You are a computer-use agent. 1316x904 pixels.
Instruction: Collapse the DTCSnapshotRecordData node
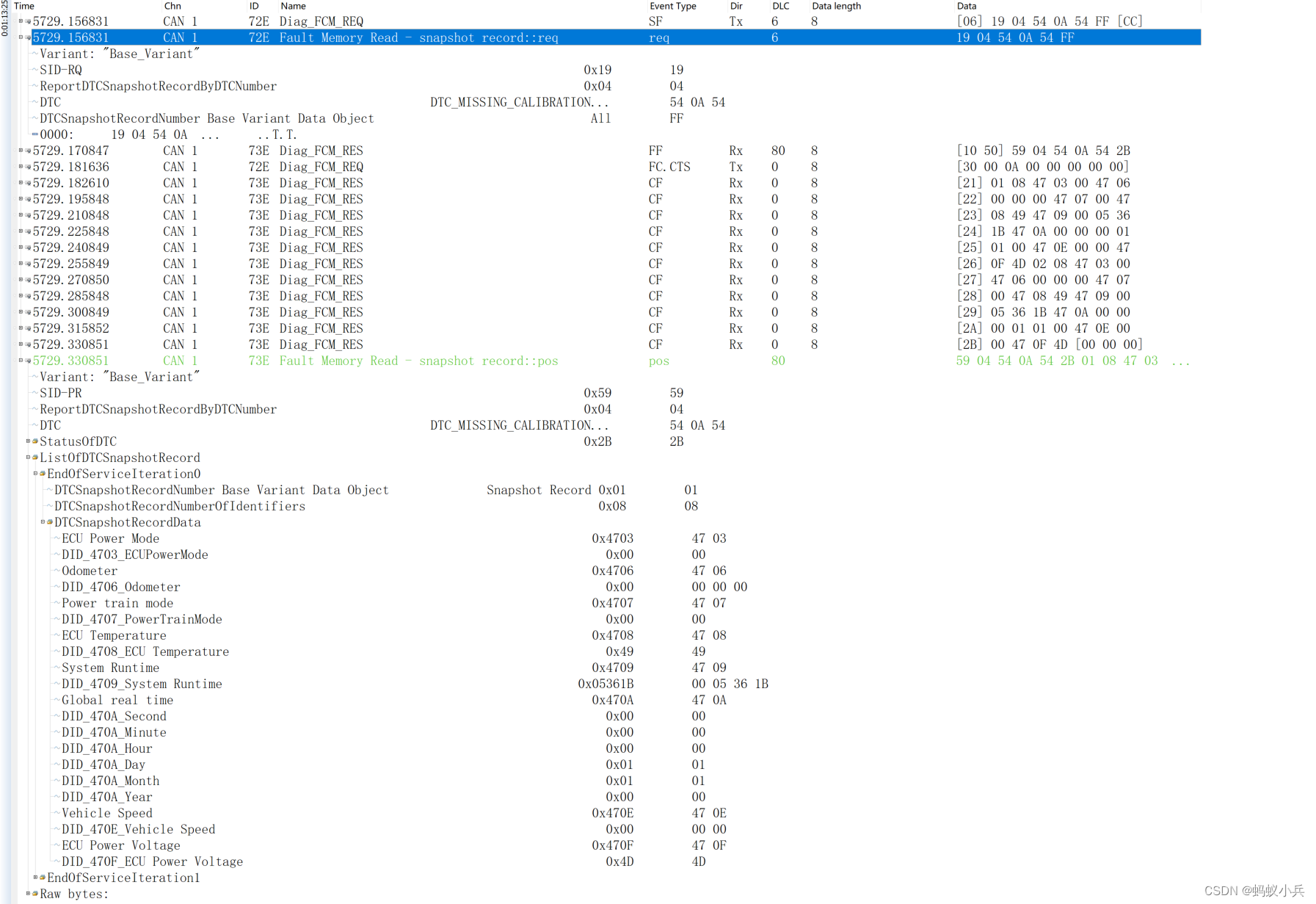(x=43, y=522)
